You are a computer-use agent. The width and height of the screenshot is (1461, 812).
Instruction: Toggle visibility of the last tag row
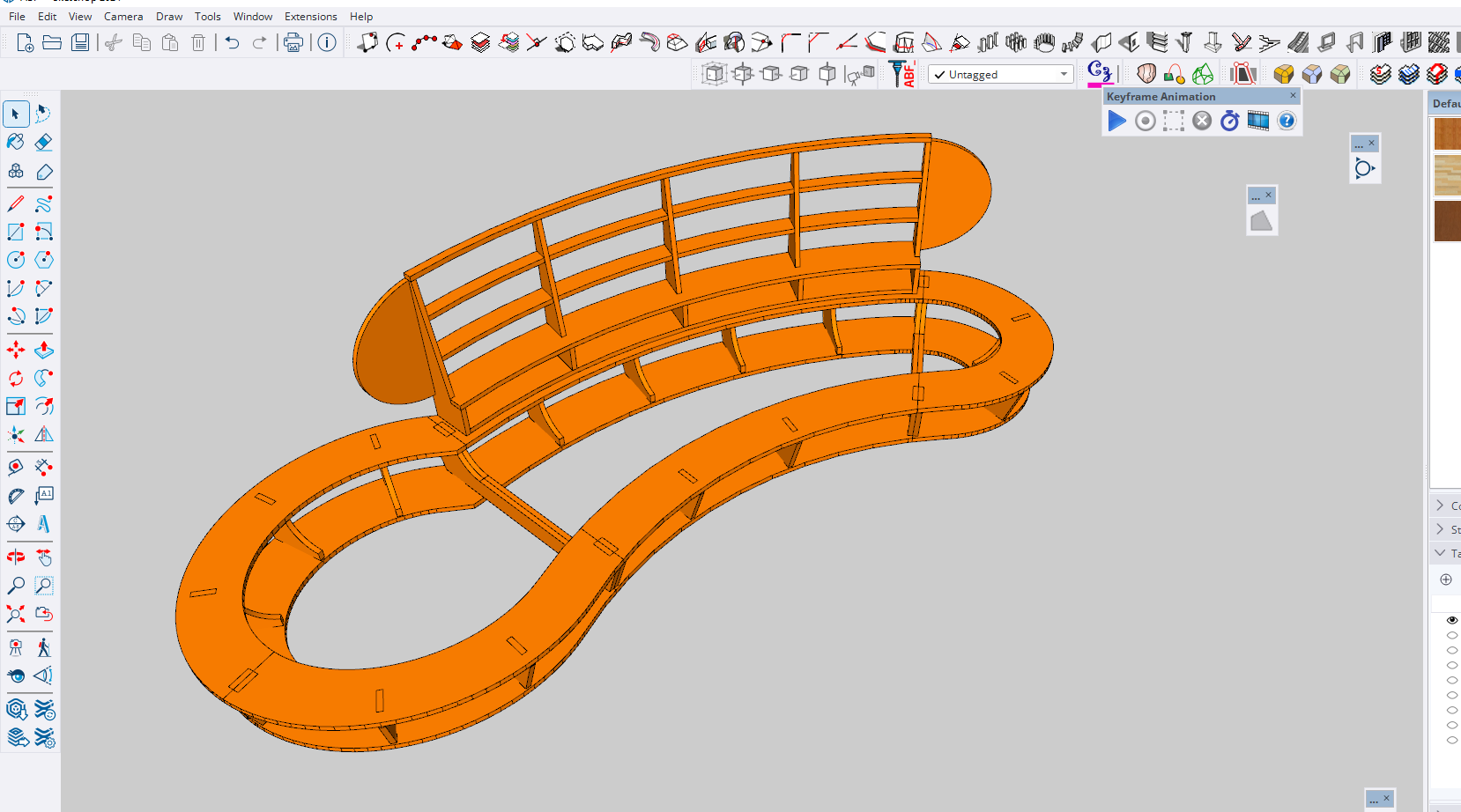tap(1451, 740)
